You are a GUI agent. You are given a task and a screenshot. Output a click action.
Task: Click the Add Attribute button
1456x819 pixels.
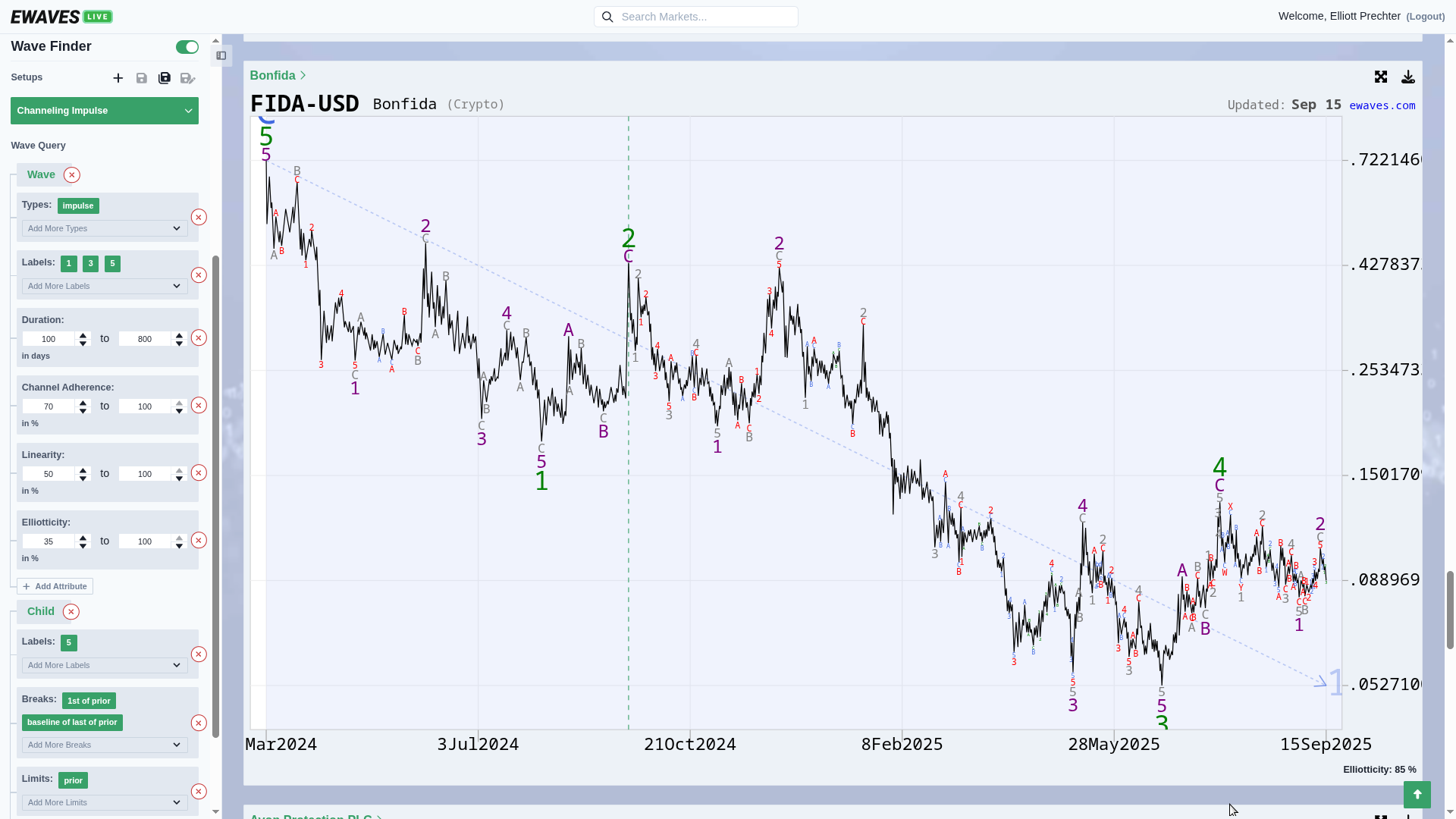[55, 586]
